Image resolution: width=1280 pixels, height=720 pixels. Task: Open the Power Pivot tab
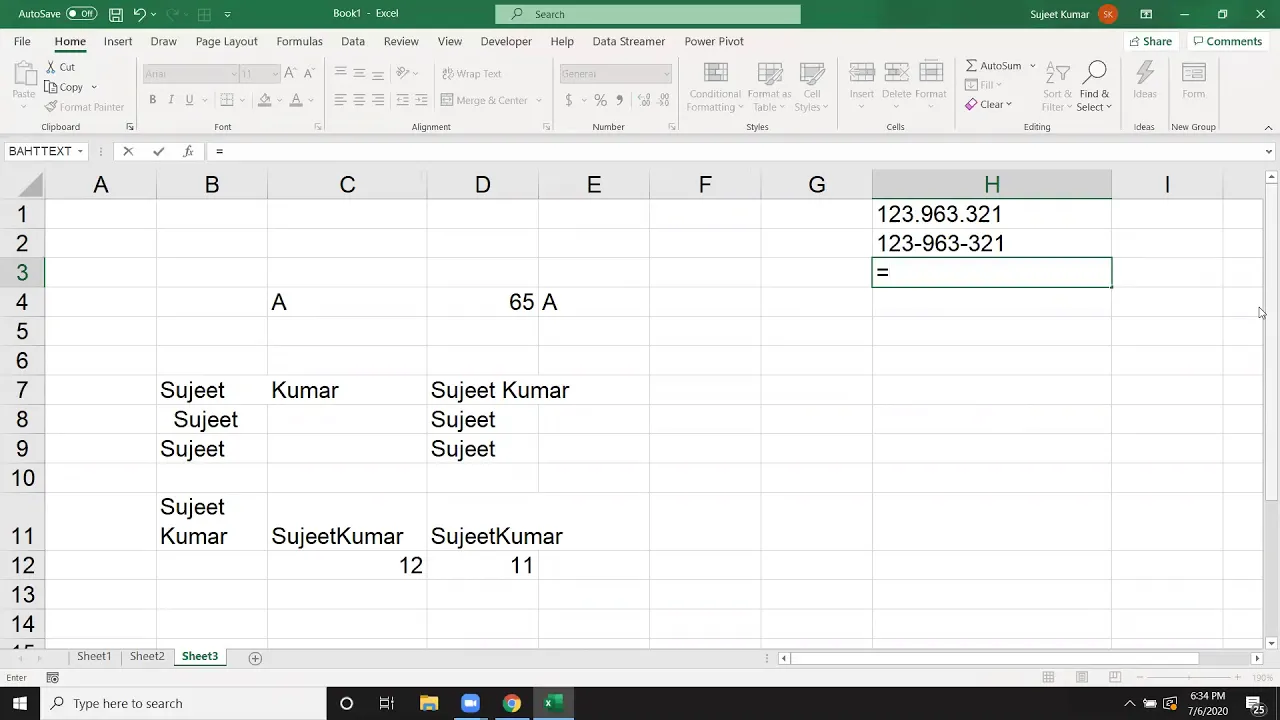coord(714,41)
